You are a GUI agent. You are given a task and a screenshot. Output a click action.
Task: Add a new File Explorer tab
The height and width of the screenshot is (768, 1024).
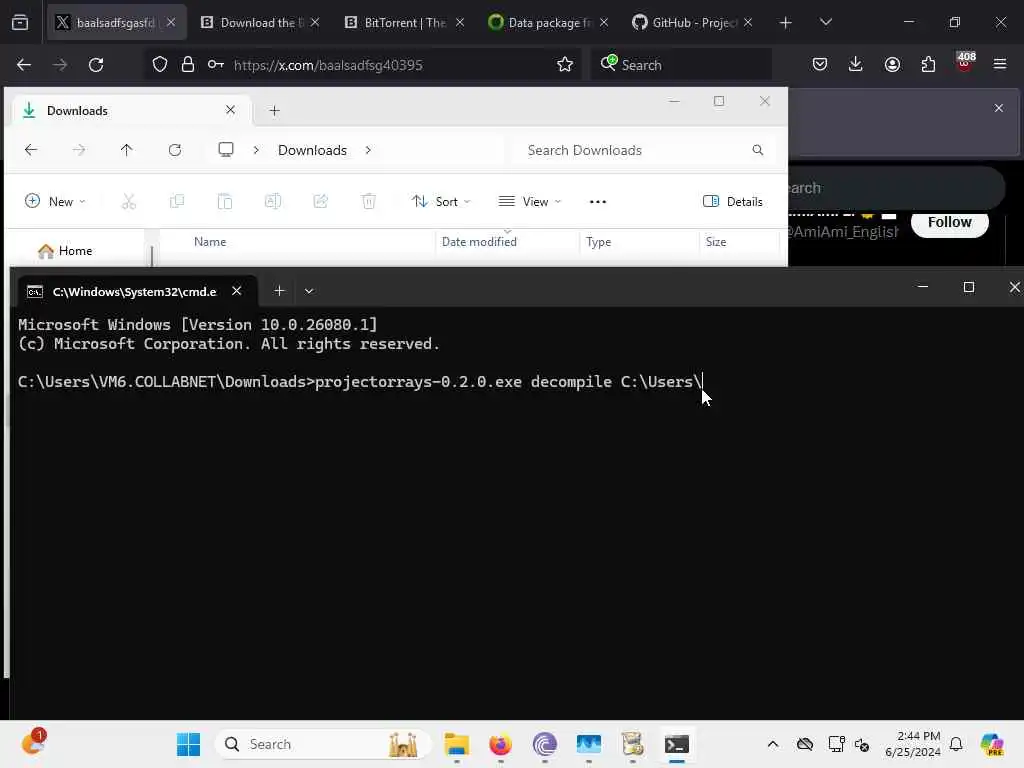click(x=274, y=110)
